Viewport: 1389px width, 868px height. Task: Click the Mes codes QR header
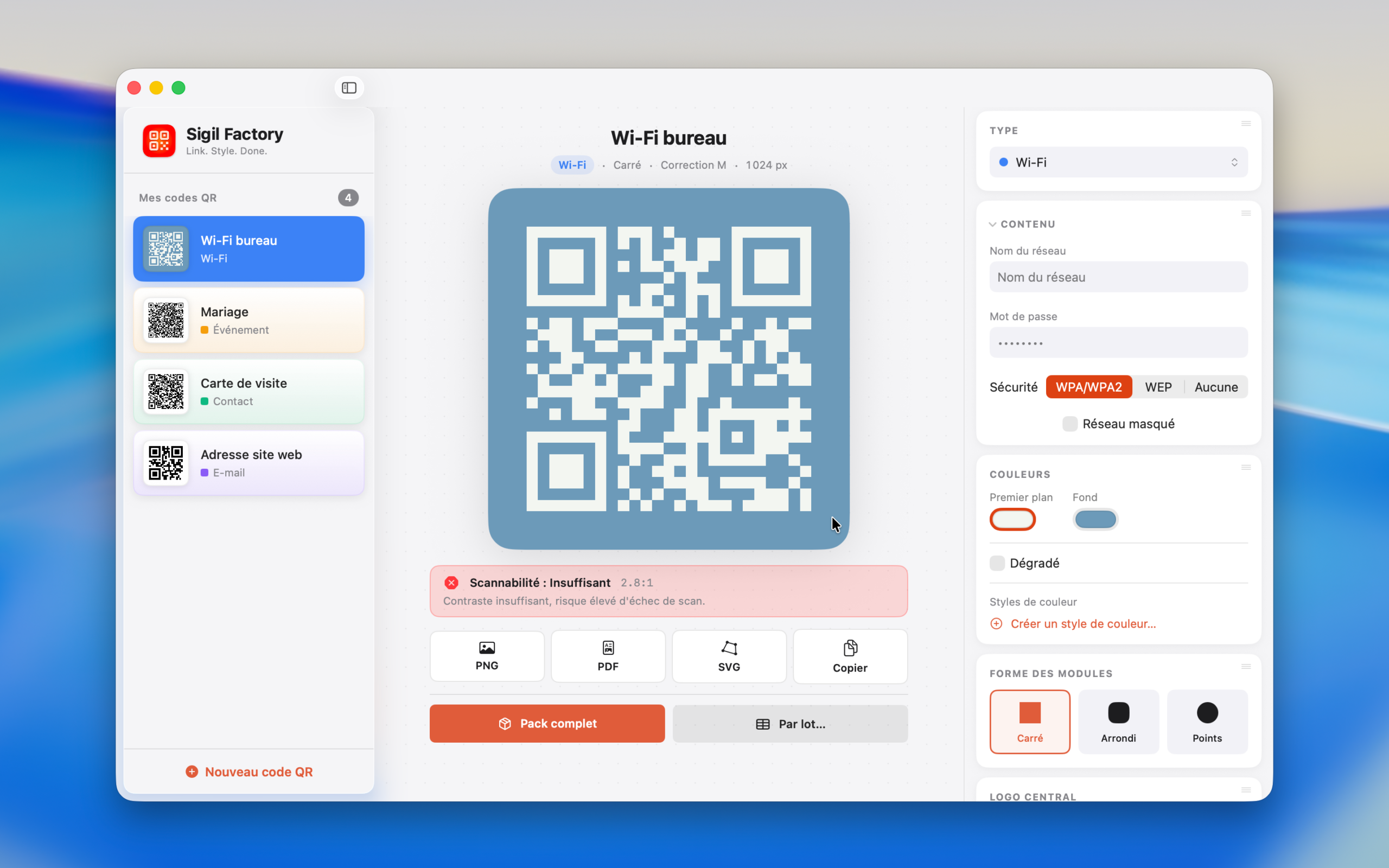(x=178, y=197)
